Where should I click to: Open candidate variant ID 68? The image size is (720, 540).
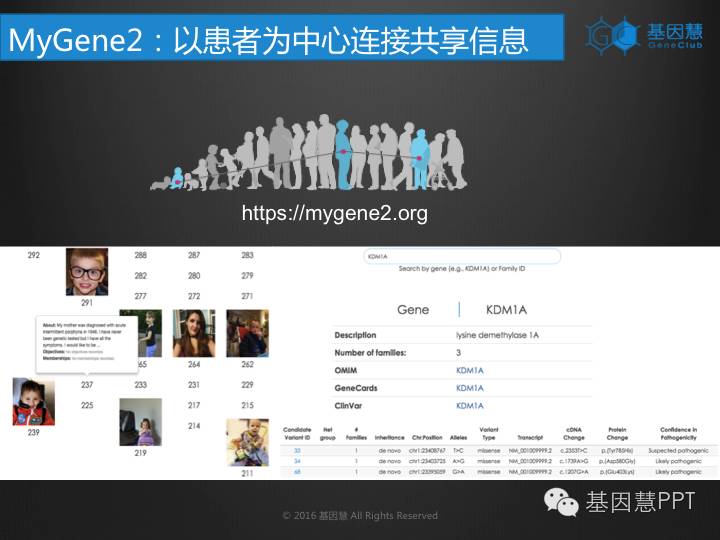297,471
